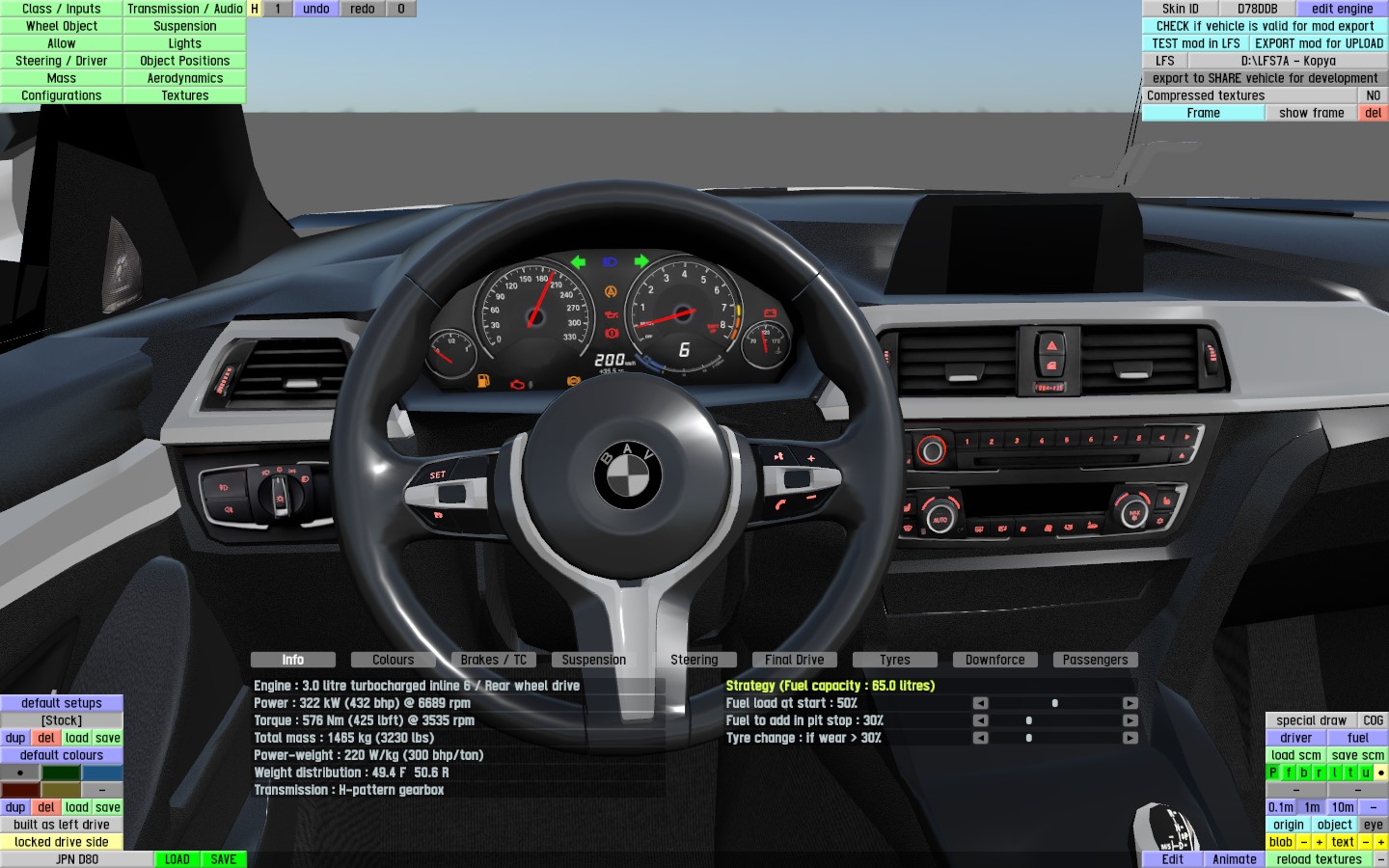Decrease fuel load at start with left arrow
This screenshot has width=1389, height=868.
click(980, 703)
